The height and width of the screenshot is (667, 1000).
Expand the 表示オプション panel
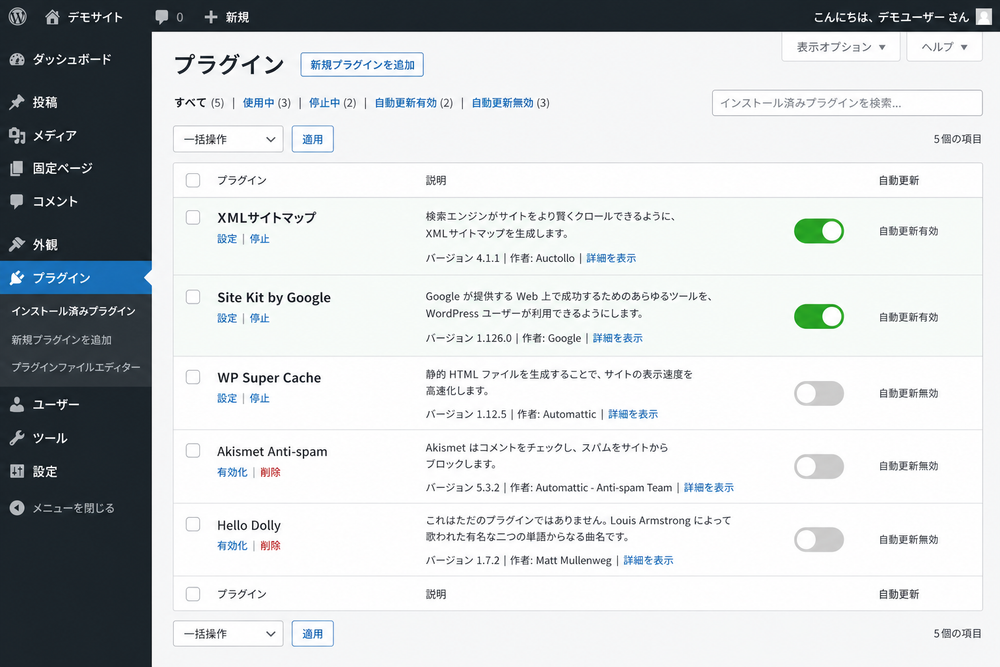(x=841, y=47)
